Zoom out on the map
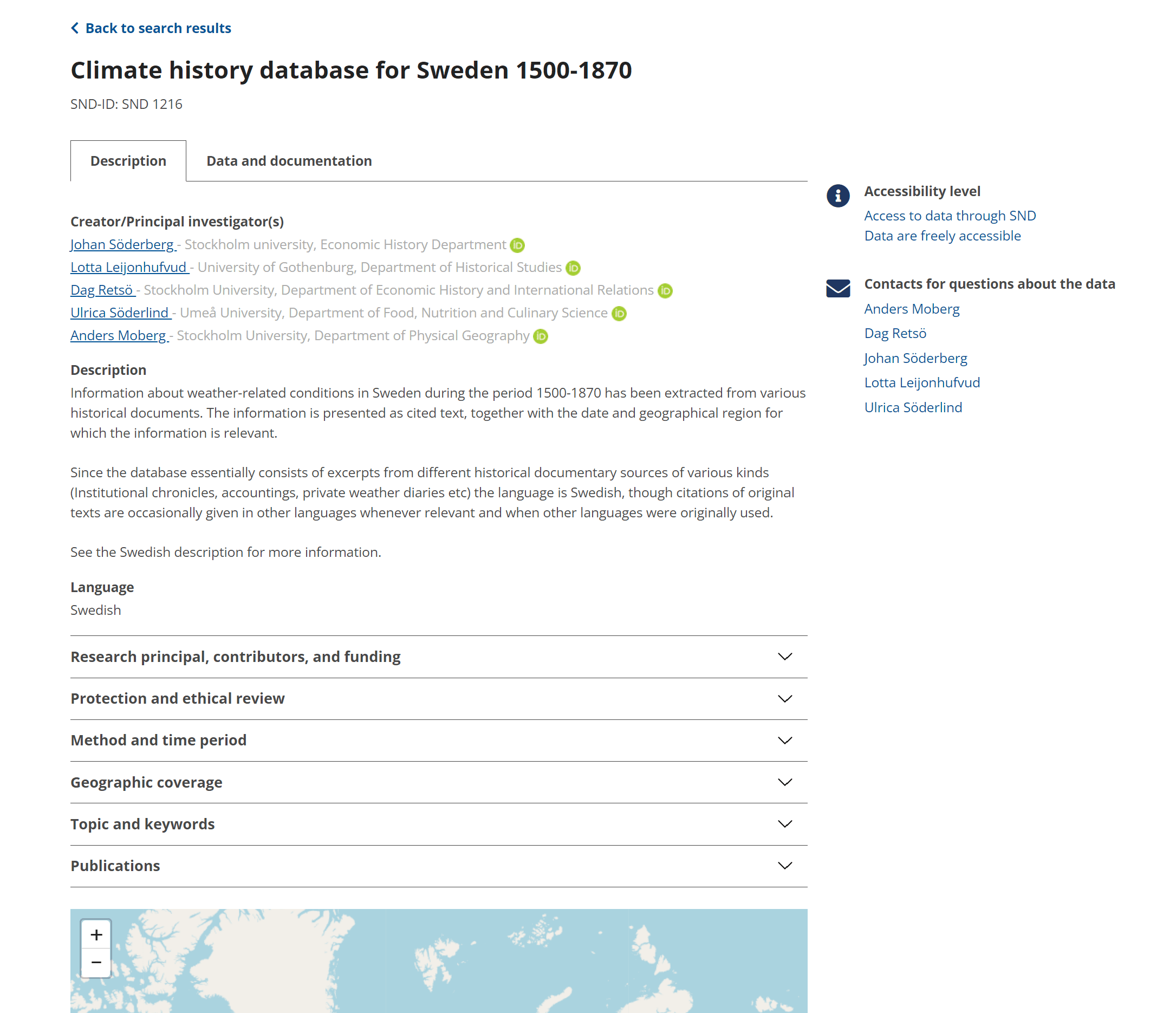Screen dimensions: 1176x1013 pos(96,963)
